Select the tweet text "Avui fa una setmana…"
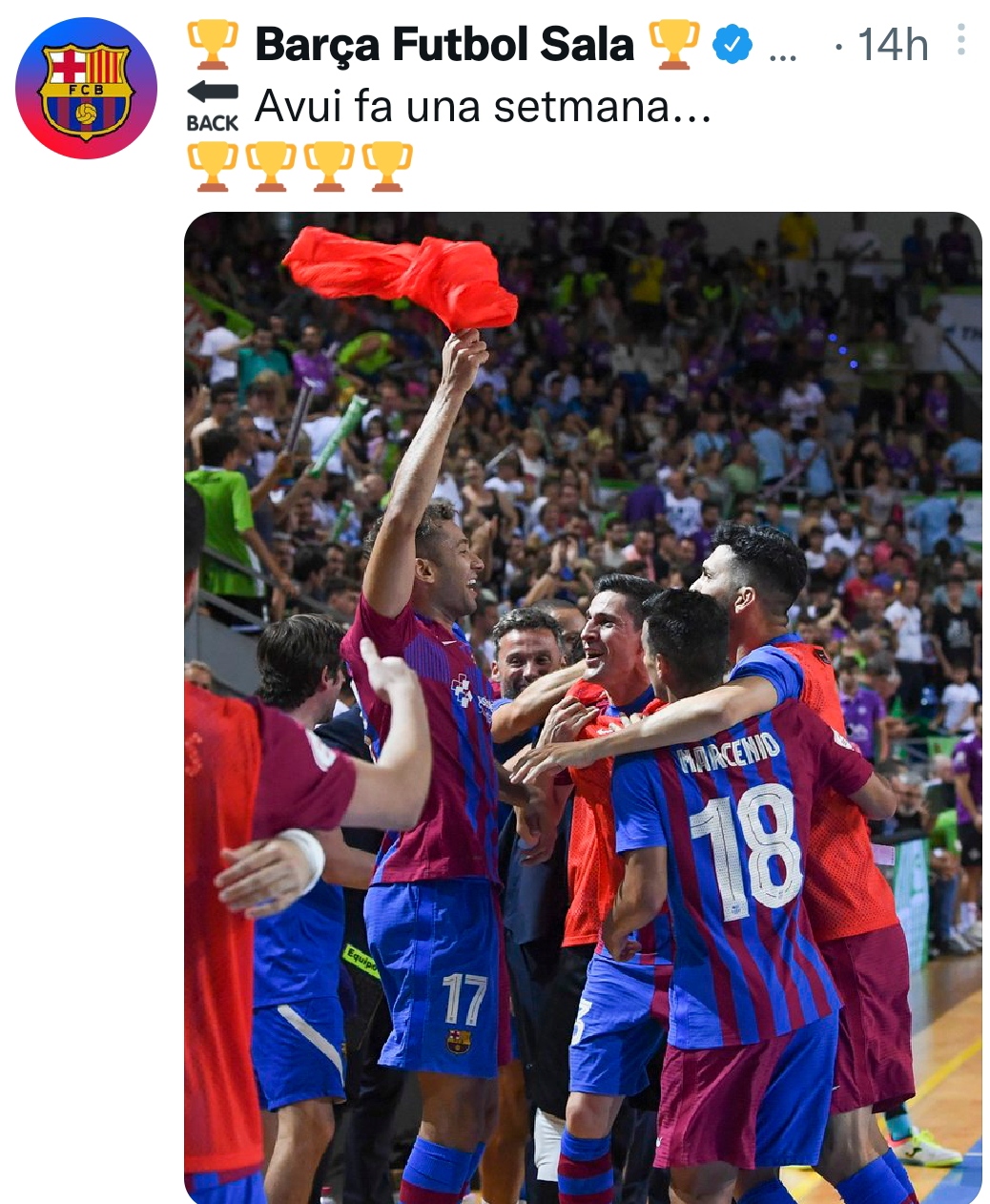 coord(484,106)
